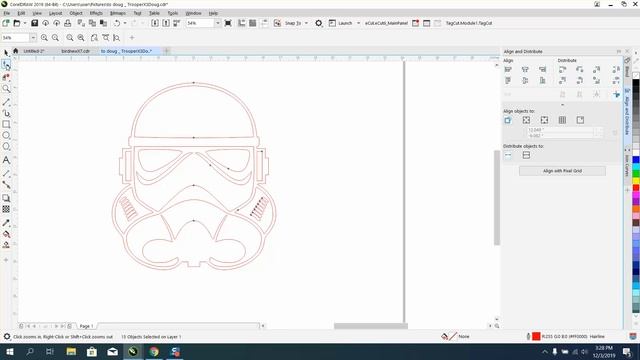Toggle Show Rulers in the toolbar
Viewport: 640px width, 360px height.
[x=242, y=23]
